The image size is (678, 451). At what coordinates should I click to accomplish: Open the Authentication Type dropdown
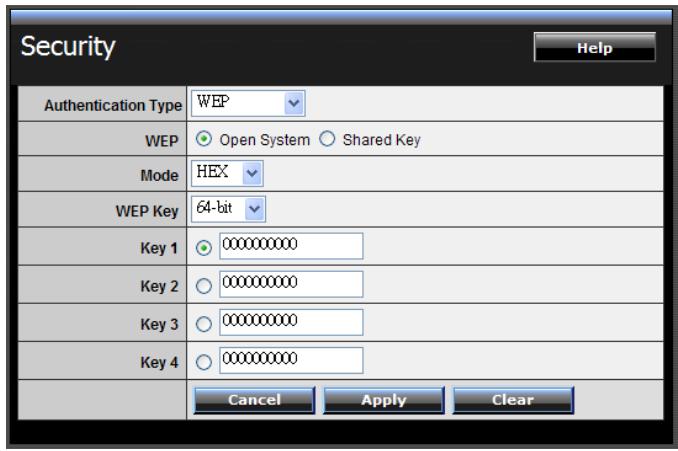(x=248, y=103)
